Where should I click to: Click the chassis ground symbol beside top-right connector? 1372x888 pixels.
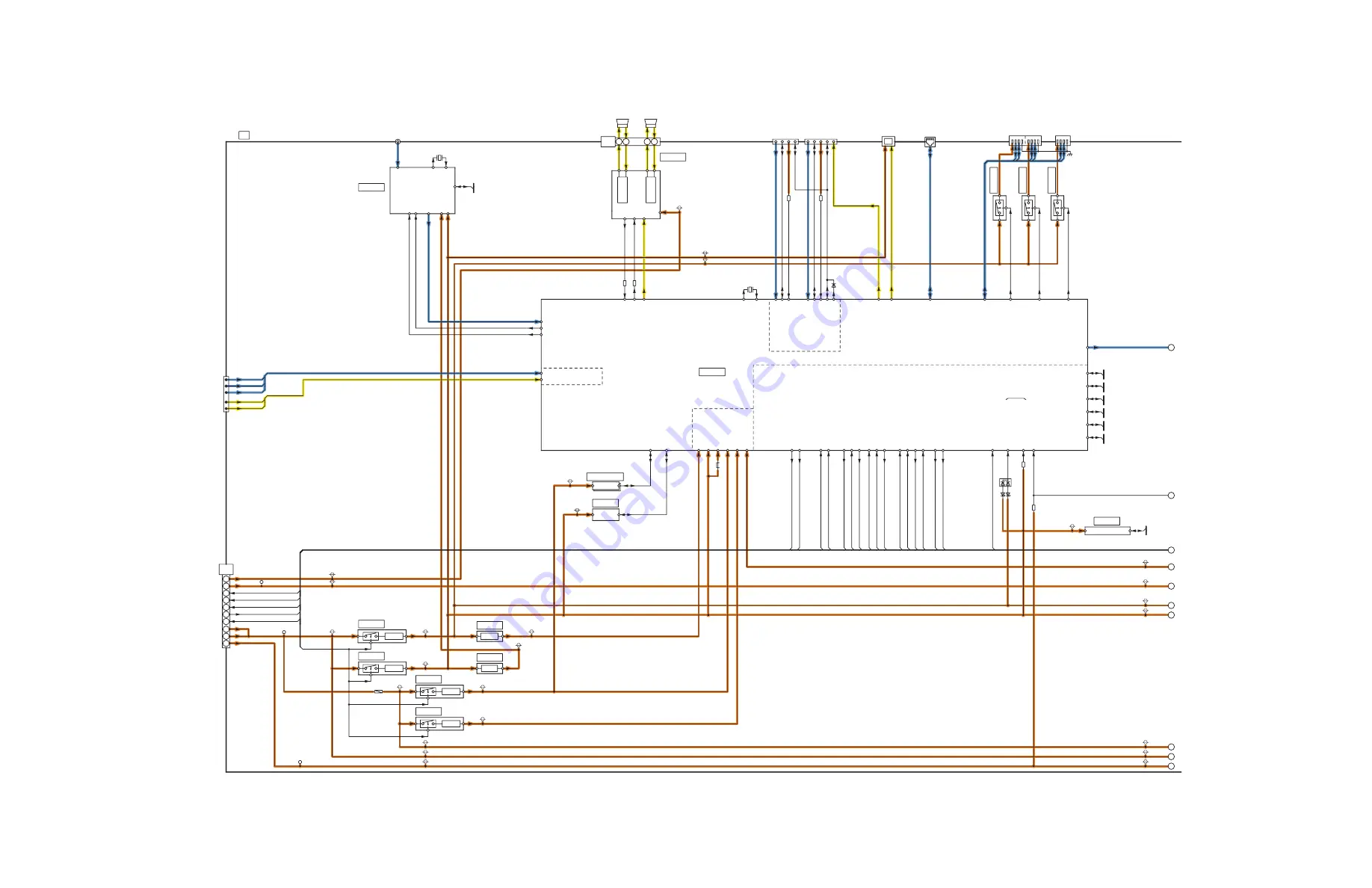(1069, 154)
